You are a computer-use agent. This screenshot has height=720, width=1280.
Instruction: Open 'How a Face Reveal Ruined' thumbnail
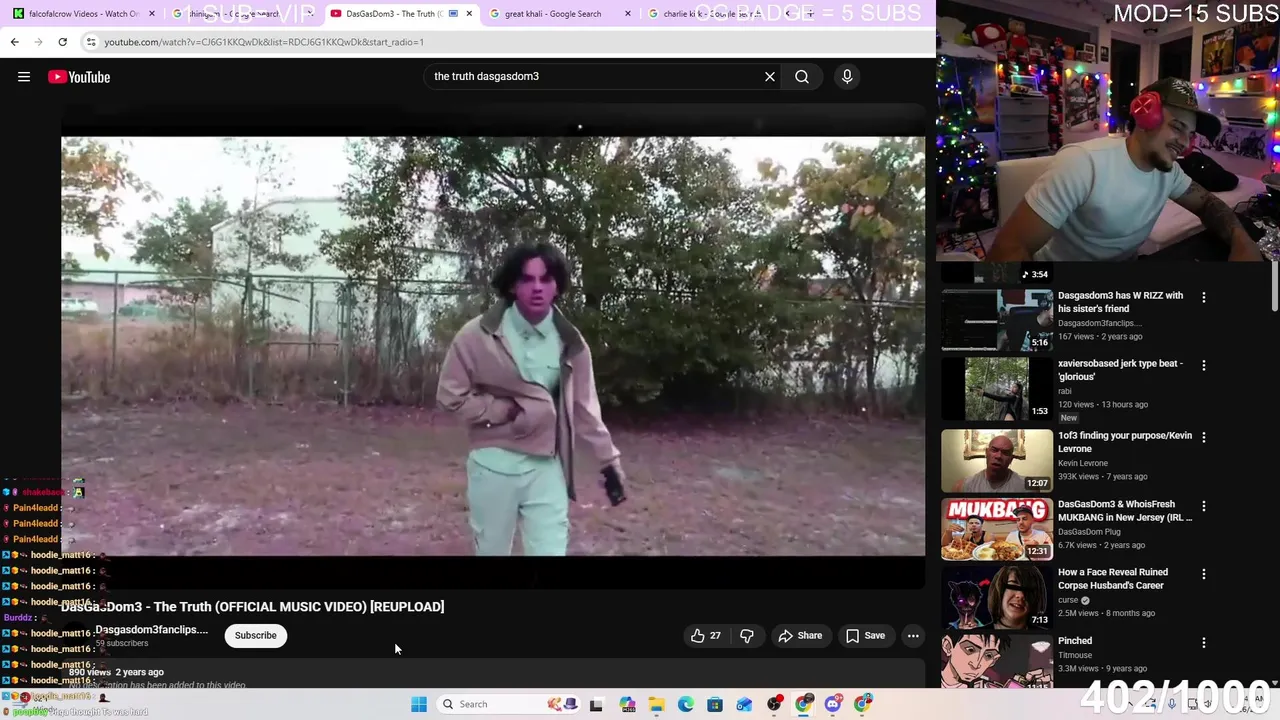click(x=997, y=597)
